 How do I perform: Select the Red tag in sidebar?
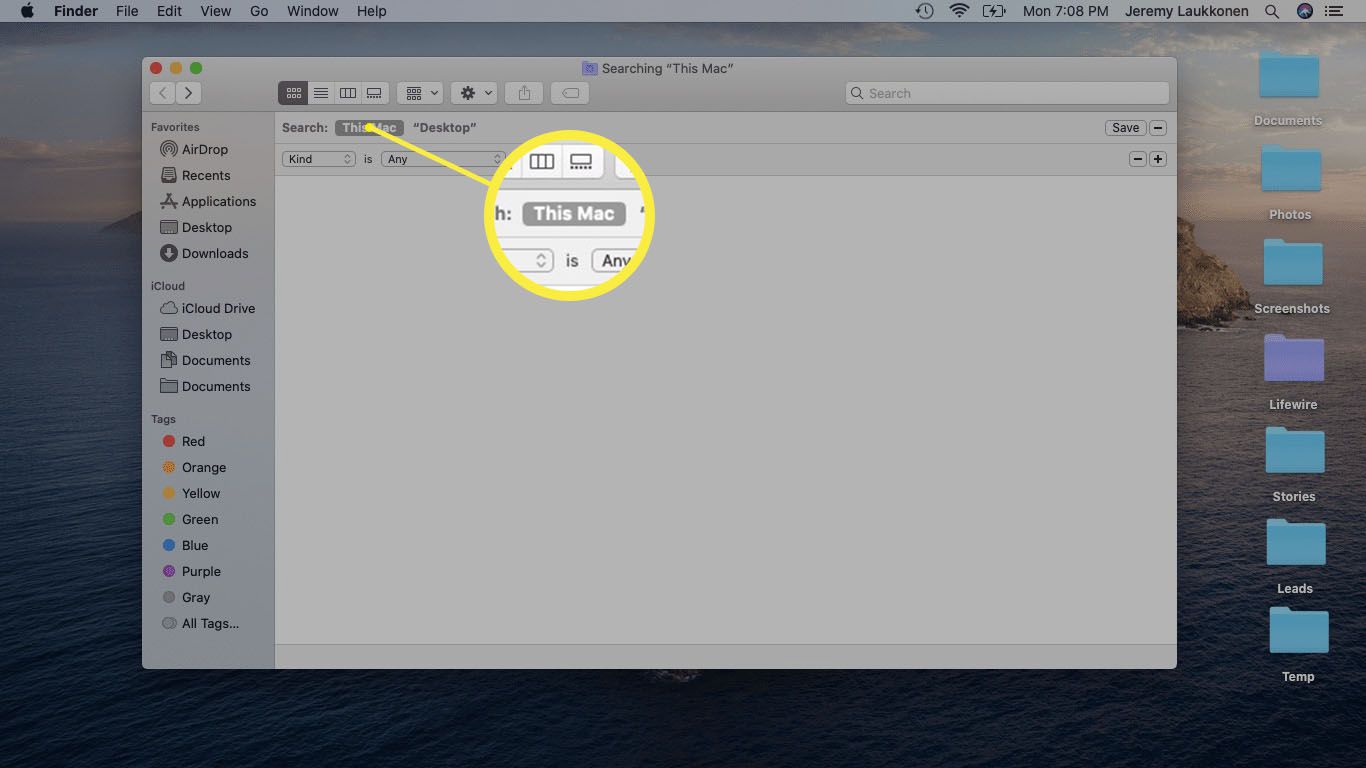tap(193, 441)
